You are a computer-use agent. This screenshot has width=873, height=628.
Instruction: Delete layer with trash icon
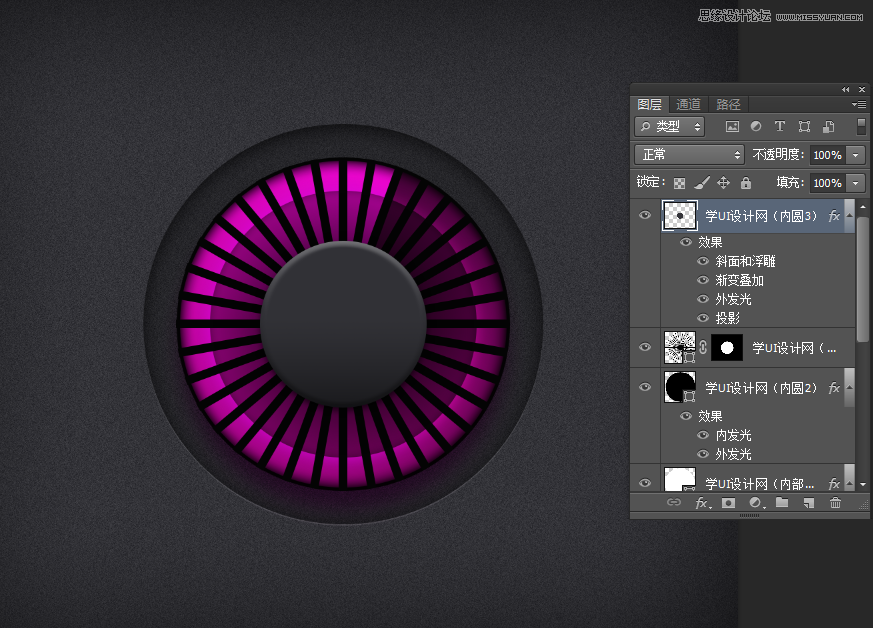(x=835, y=503)
